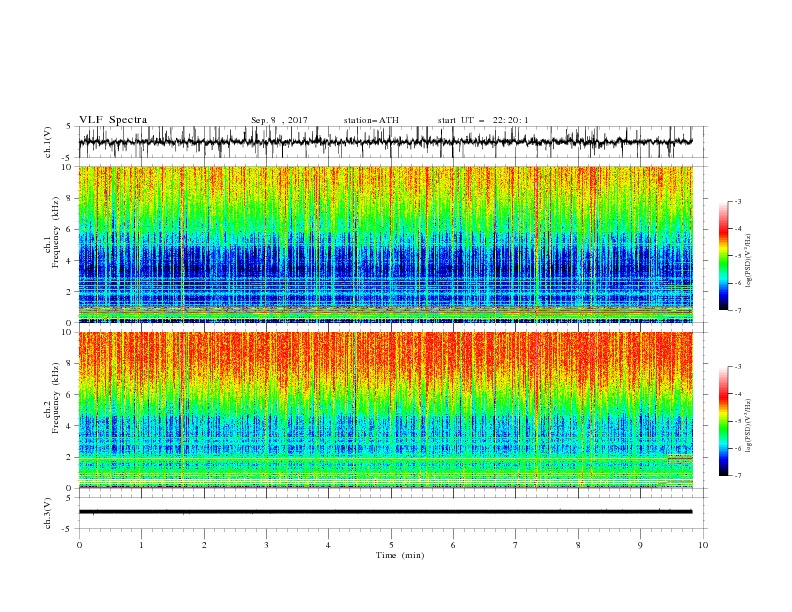The width and height of the screenshot is (792, 612).
Task: Click the 'station=ATH' label
Action: tap(371, 120)
